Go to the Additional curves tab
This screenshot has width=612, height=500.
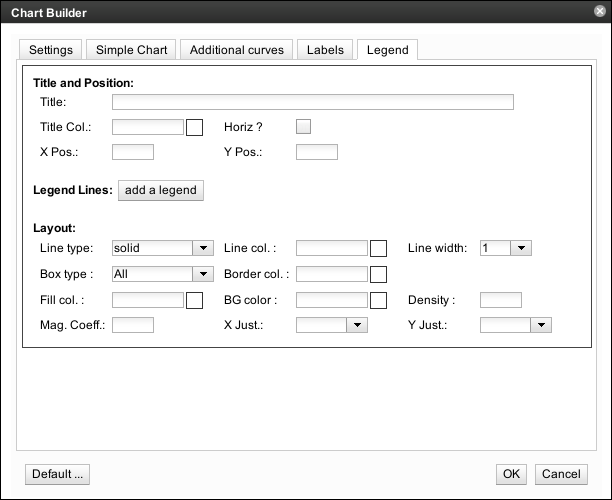236,50
